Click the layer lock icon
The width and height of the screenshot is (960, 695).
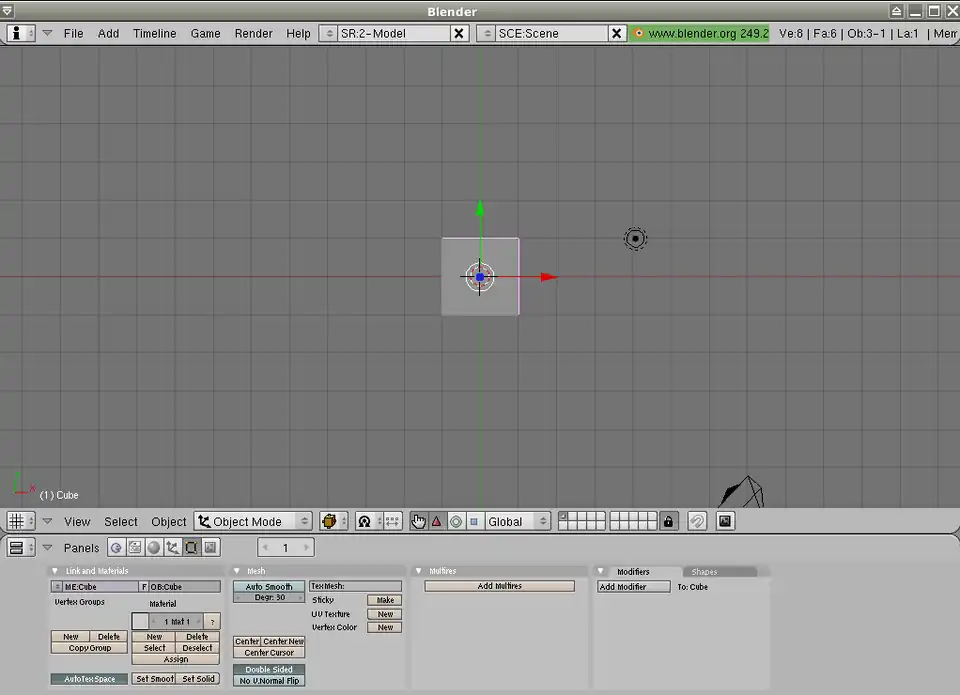669,521
